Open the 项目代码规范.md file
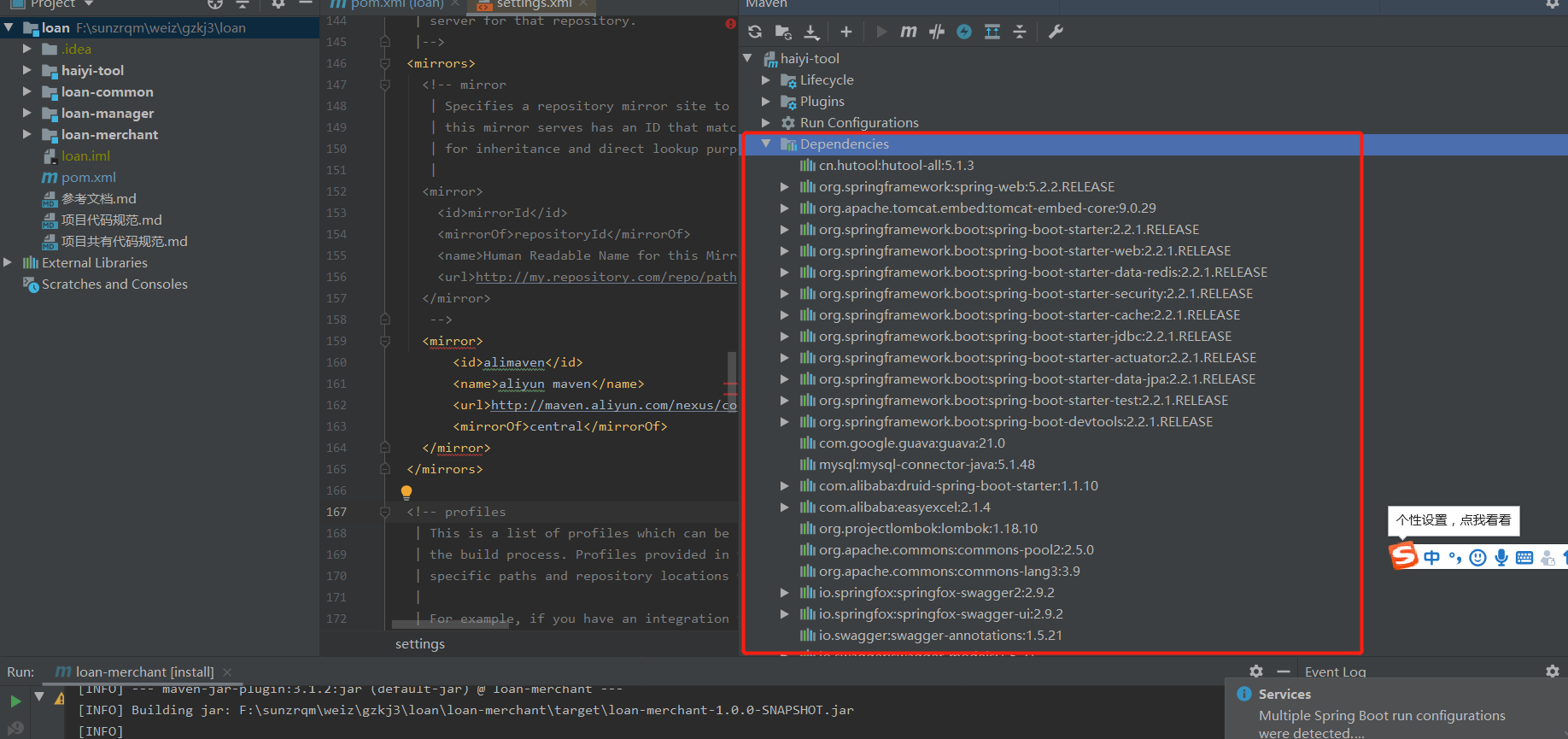The image size is (1568, 739). [x=111, y=220]
